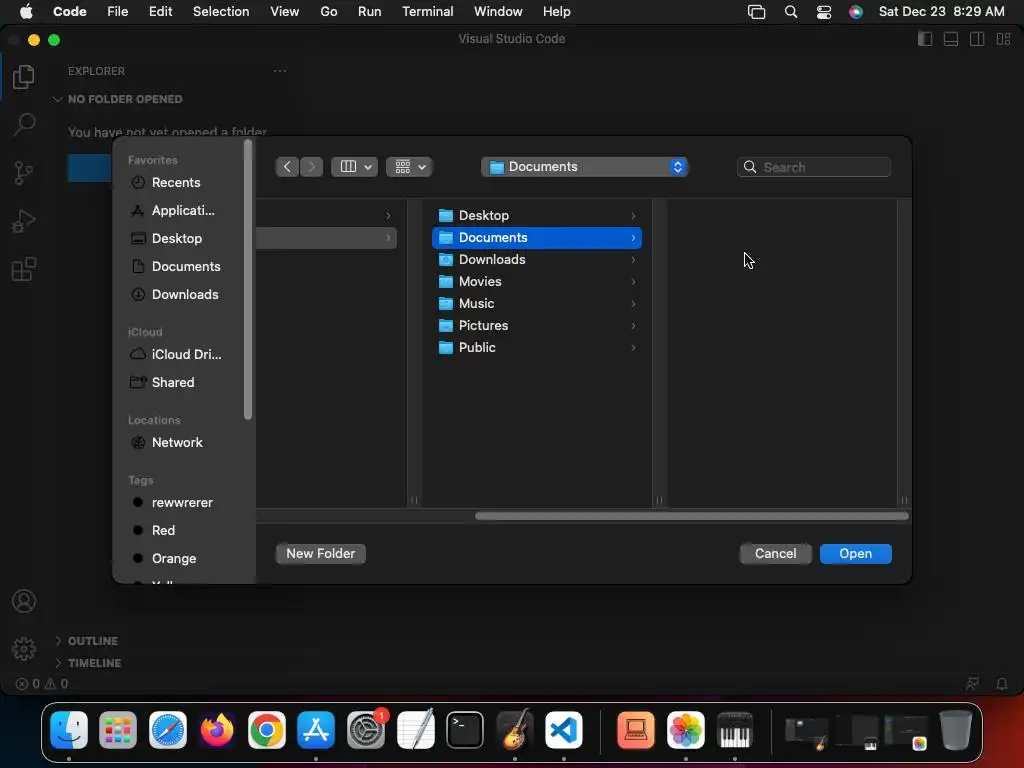The image size is (1024, 768).
Task: Open Source Control view in activity bar
Action: point(24,172)
